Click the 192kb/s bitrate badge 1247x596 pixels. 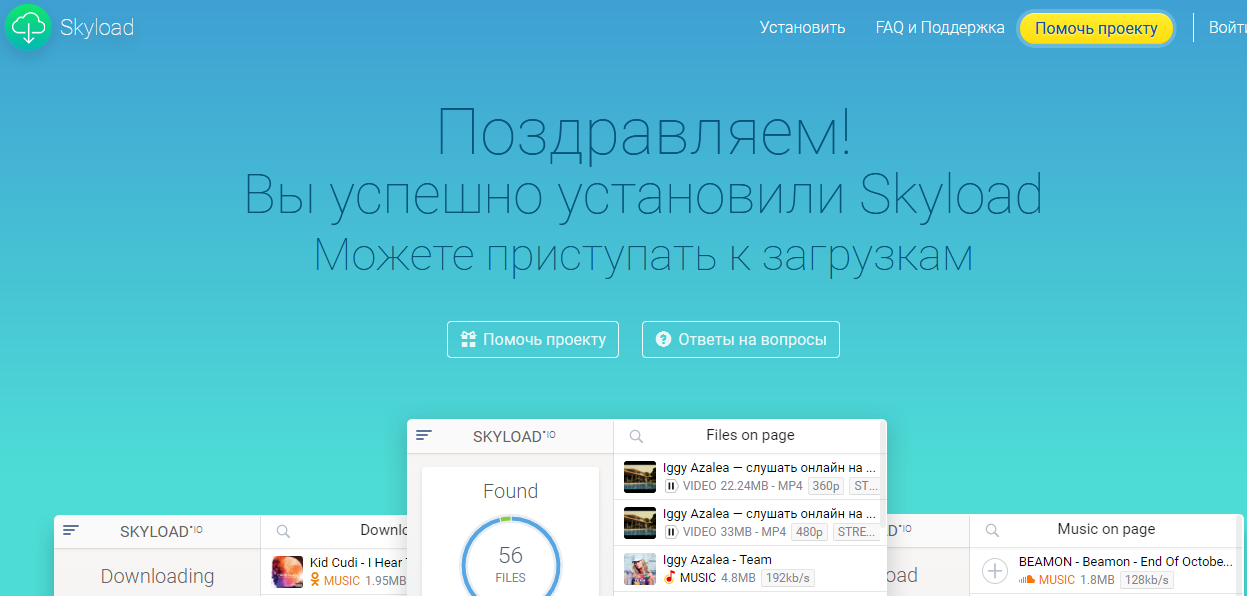787,578
